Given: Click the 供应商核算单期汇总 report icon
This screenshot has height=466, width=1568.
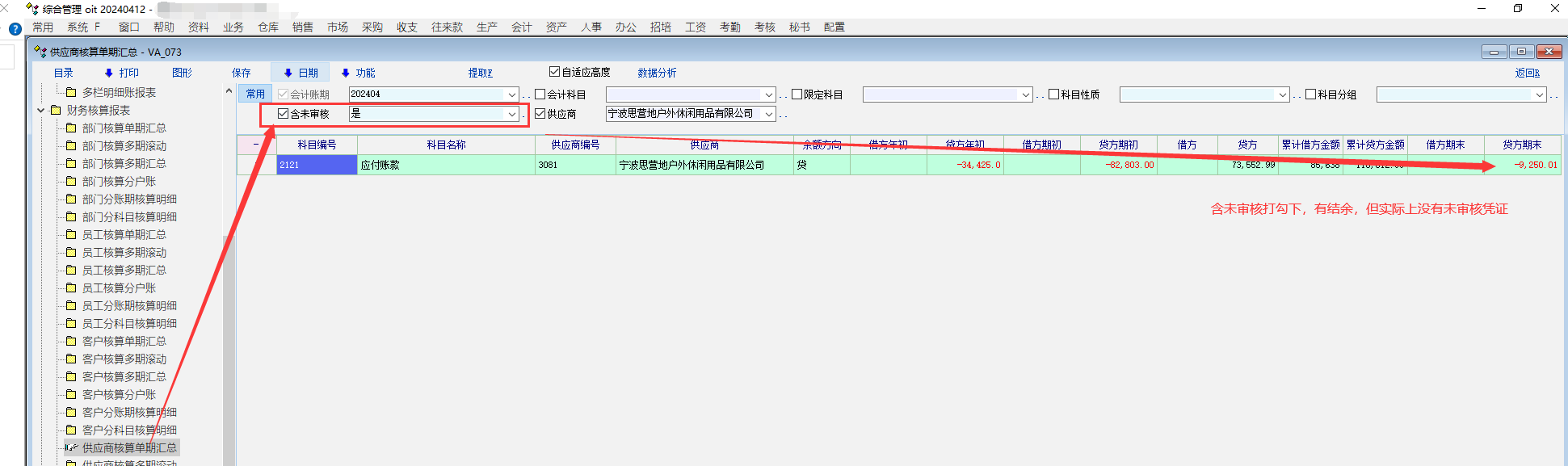Looking at the screenshot, I should pos(71,447).
